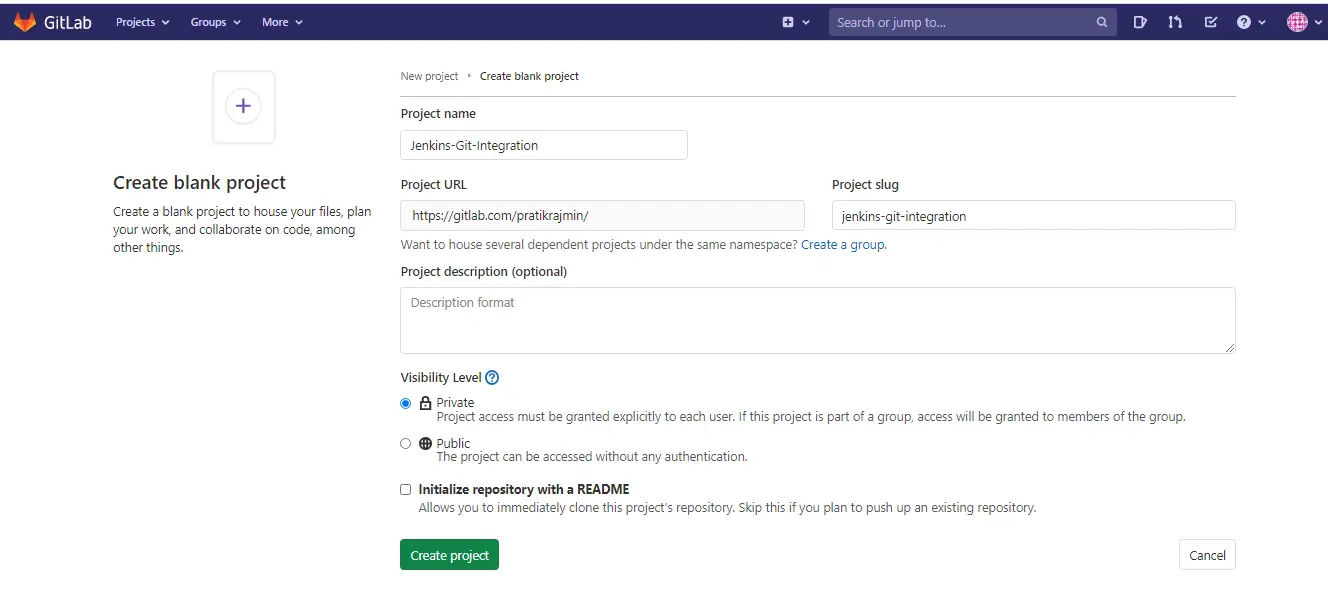Expand the More dropdown menu

(282, 22)
